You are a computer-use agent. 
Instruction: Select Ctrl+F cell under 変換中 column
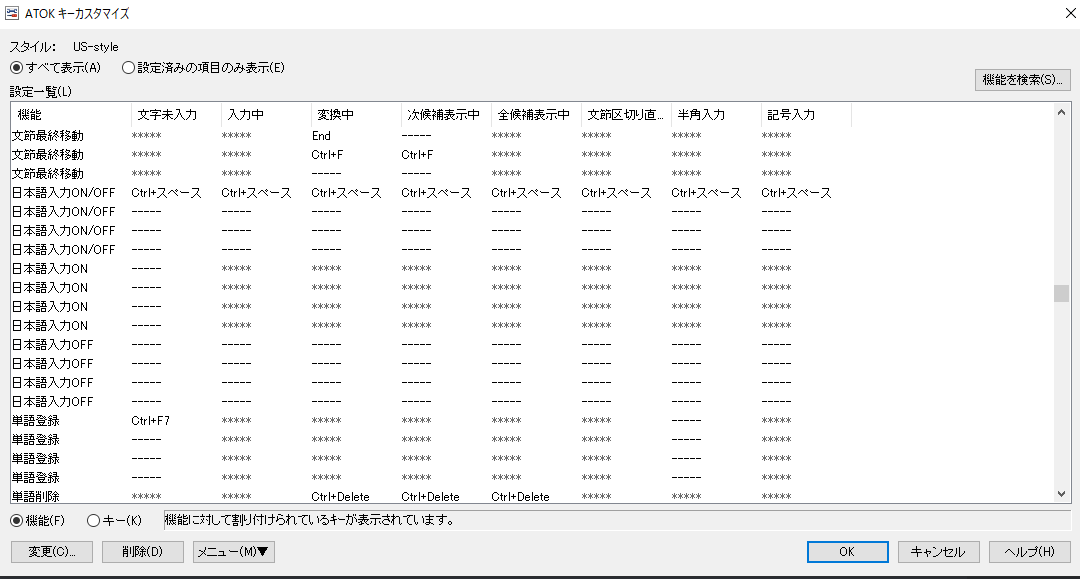[x=327, y=155]
